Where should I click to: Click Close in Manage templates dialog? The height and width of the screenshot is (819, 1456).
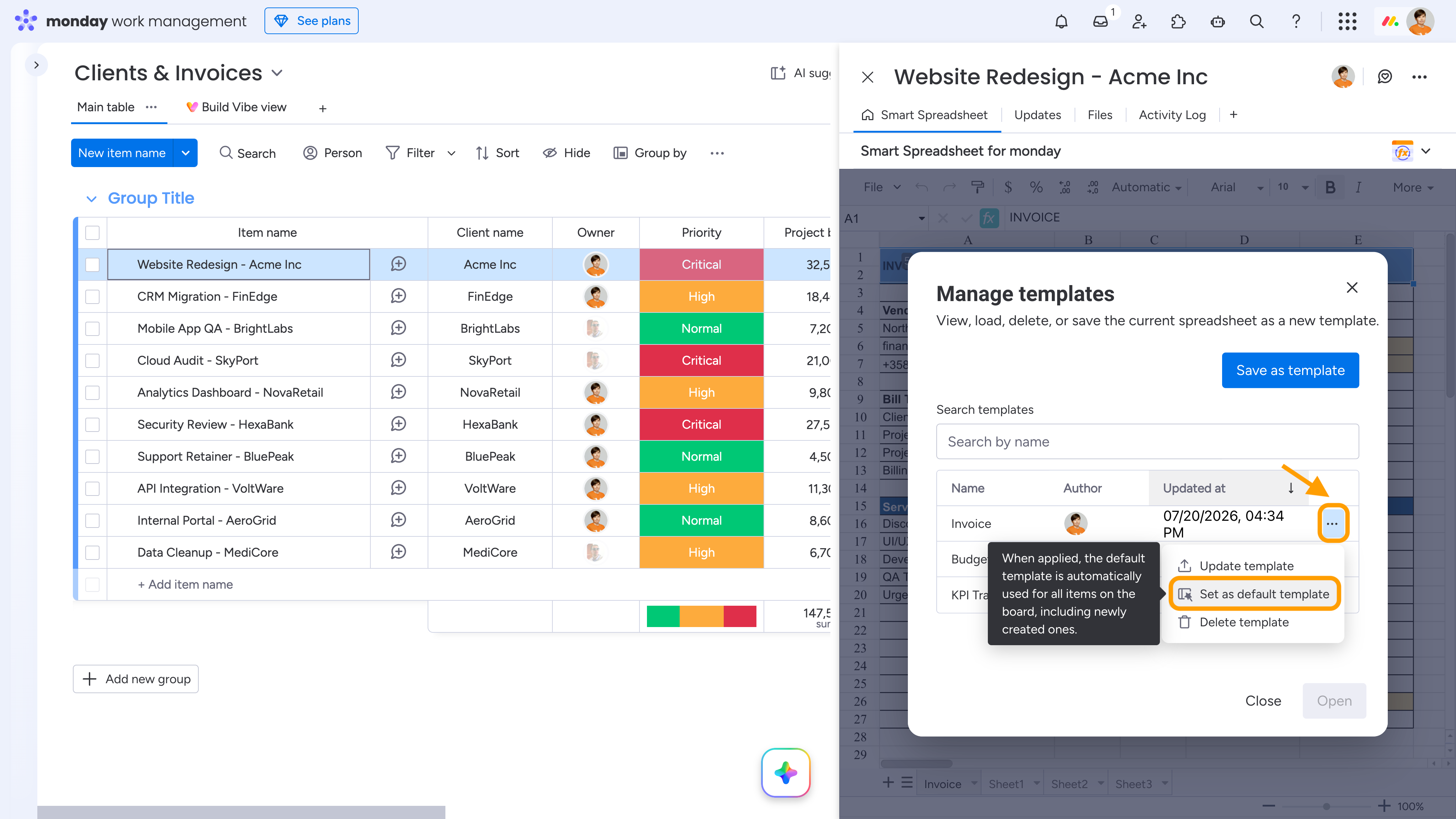[1263, 701]
